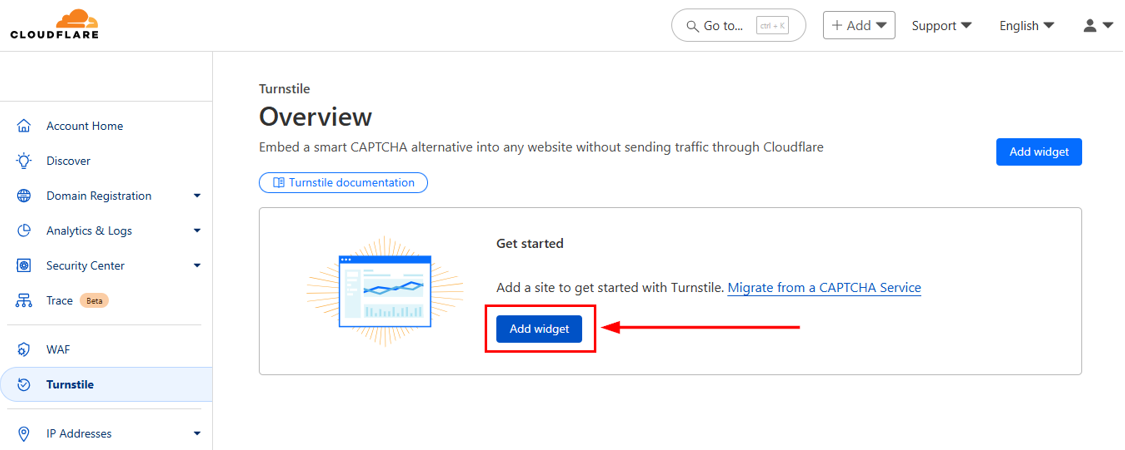Viewport: 1125px width, 450px height.
Task: Open the user account profile menu
Action: [1097, 26]
